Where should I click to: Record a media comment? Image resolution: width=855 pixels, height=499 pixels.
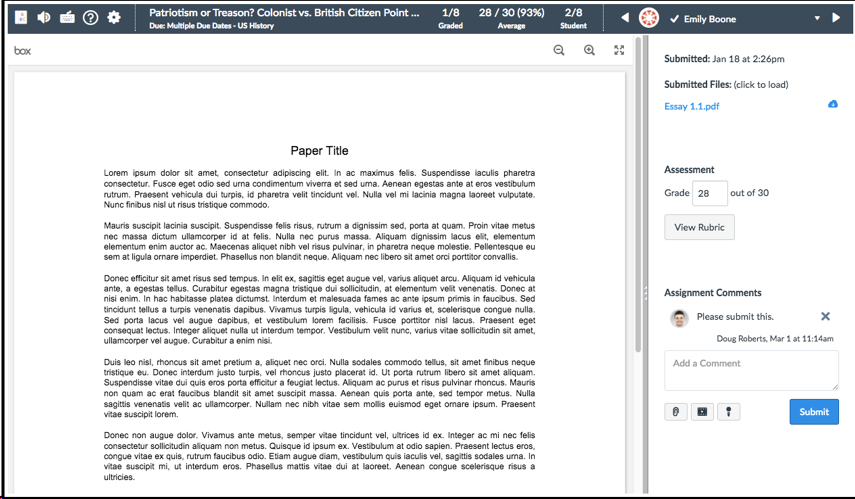[702, 412]
